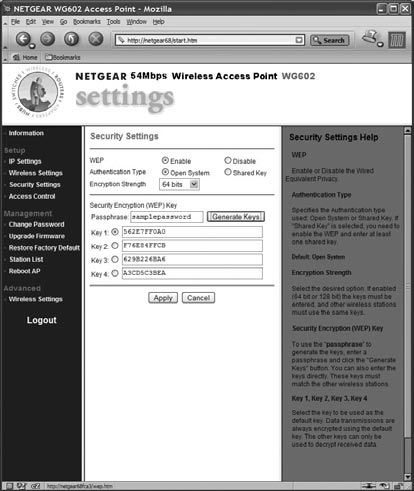
Task: Select Open System authentication radio
Action: pyautogui.click(x=165, y=172)
